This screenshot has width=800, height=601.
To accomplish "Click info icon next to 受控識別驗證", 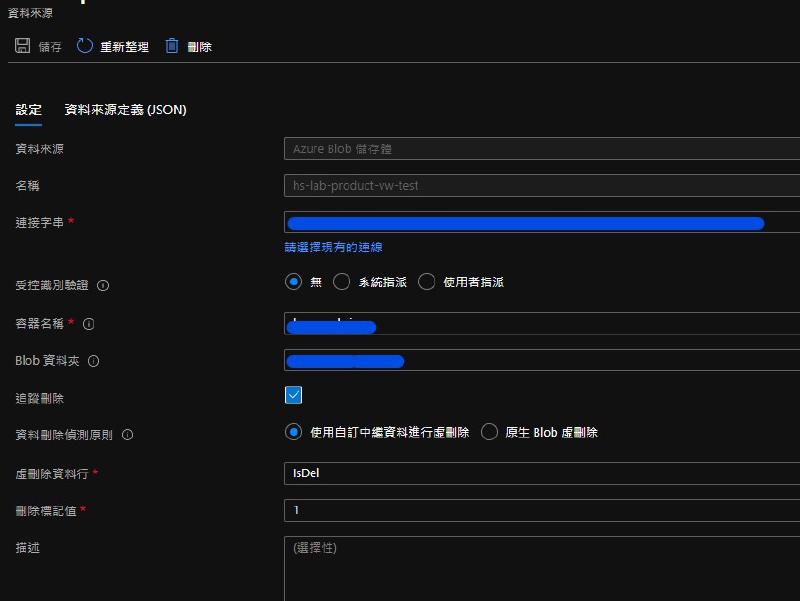I will pyautogui.click(x=103, y=285).
